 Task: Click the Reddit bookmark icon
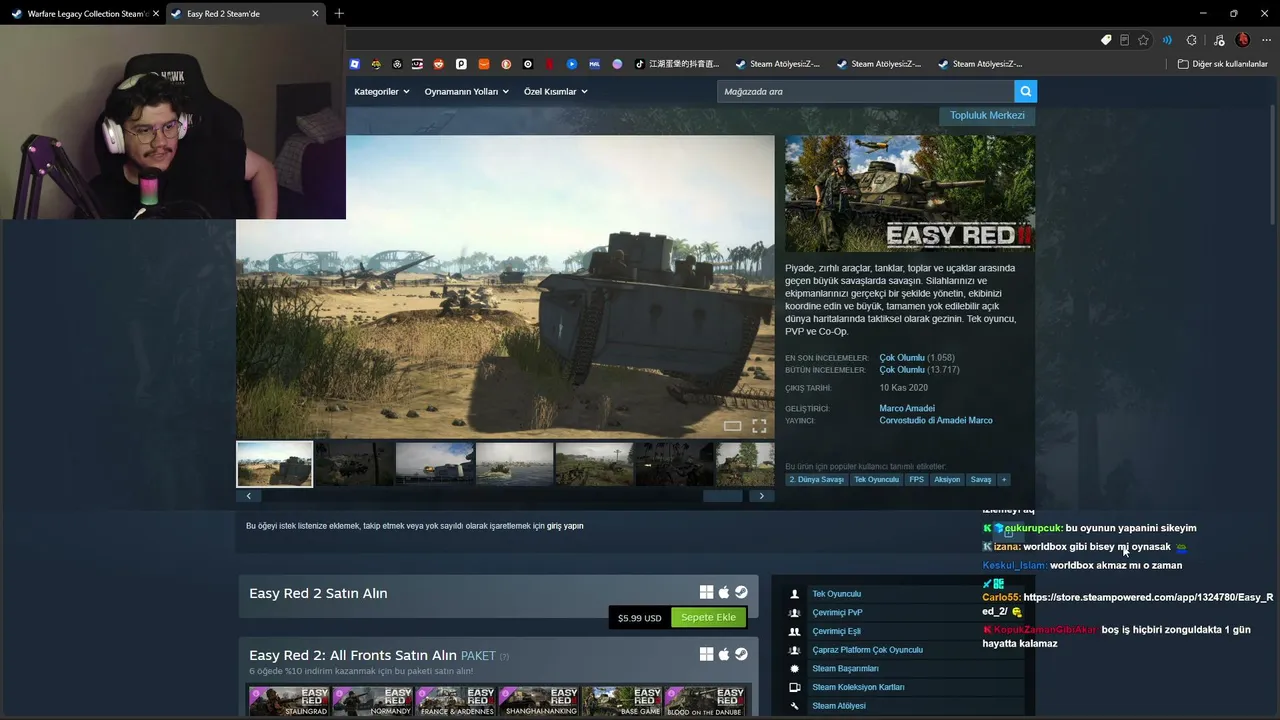point(439,64)
